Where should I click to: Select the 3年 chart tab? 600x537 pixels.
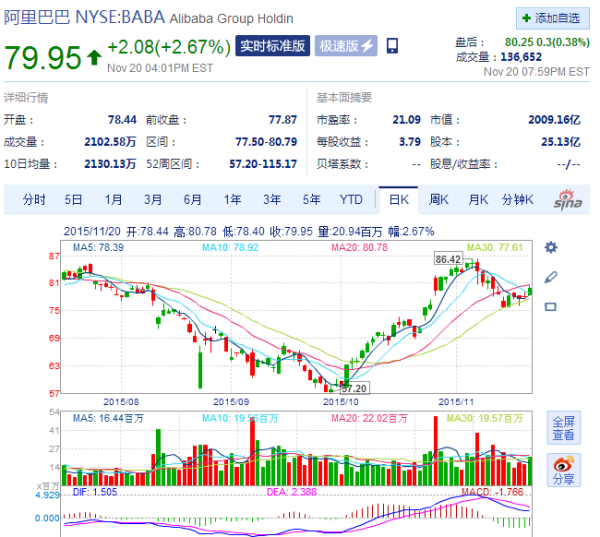click(x=272, y=199)
